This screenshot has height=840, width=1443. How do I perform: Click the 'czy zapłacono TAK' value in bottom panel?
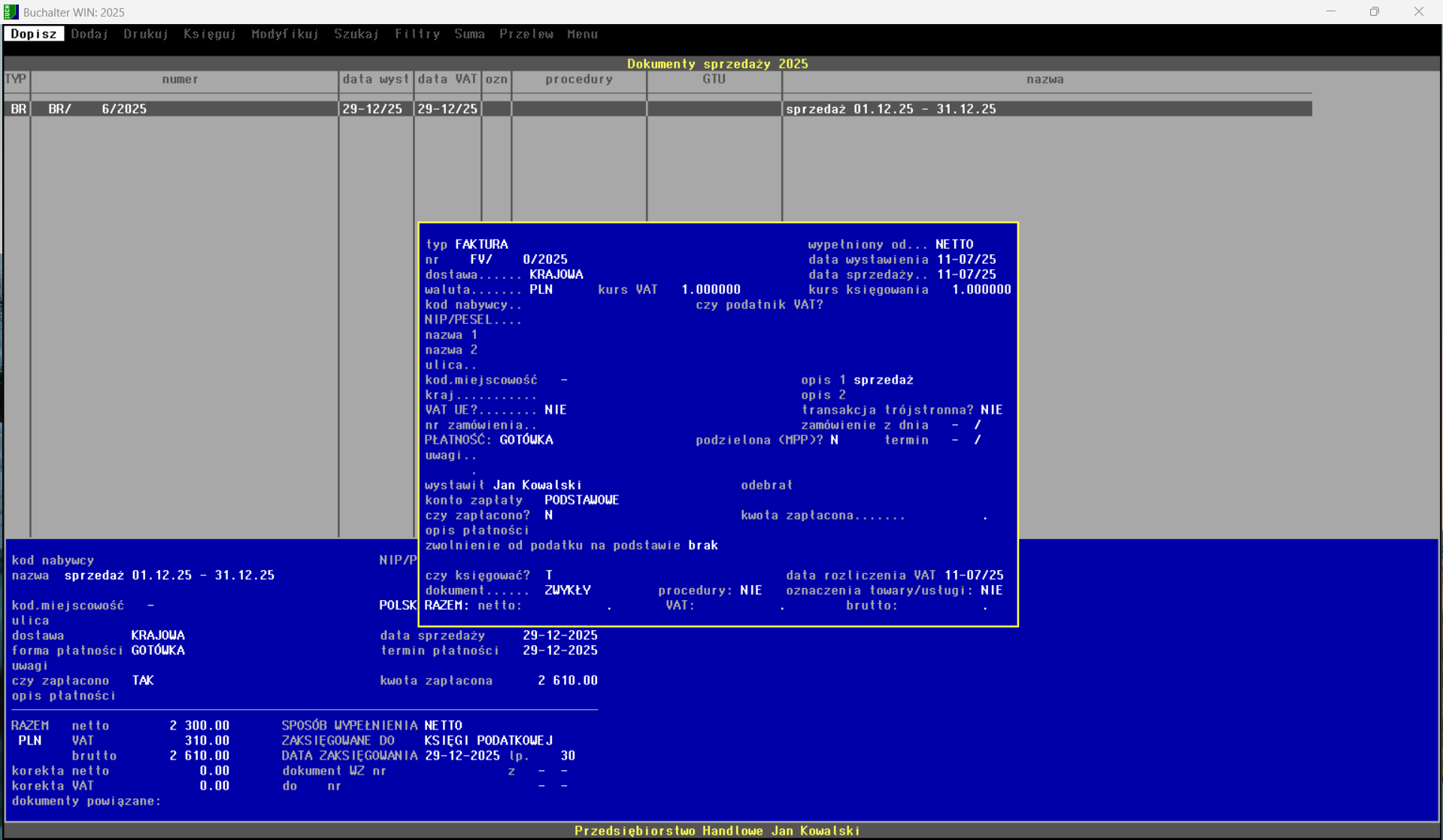(143, 681)
